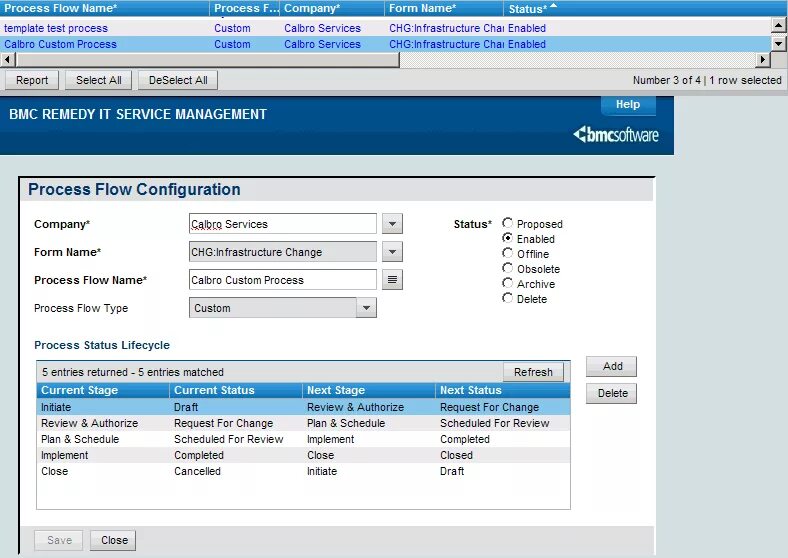Click the Select All button
Screen dimensions: 788x558
(98, 80)
